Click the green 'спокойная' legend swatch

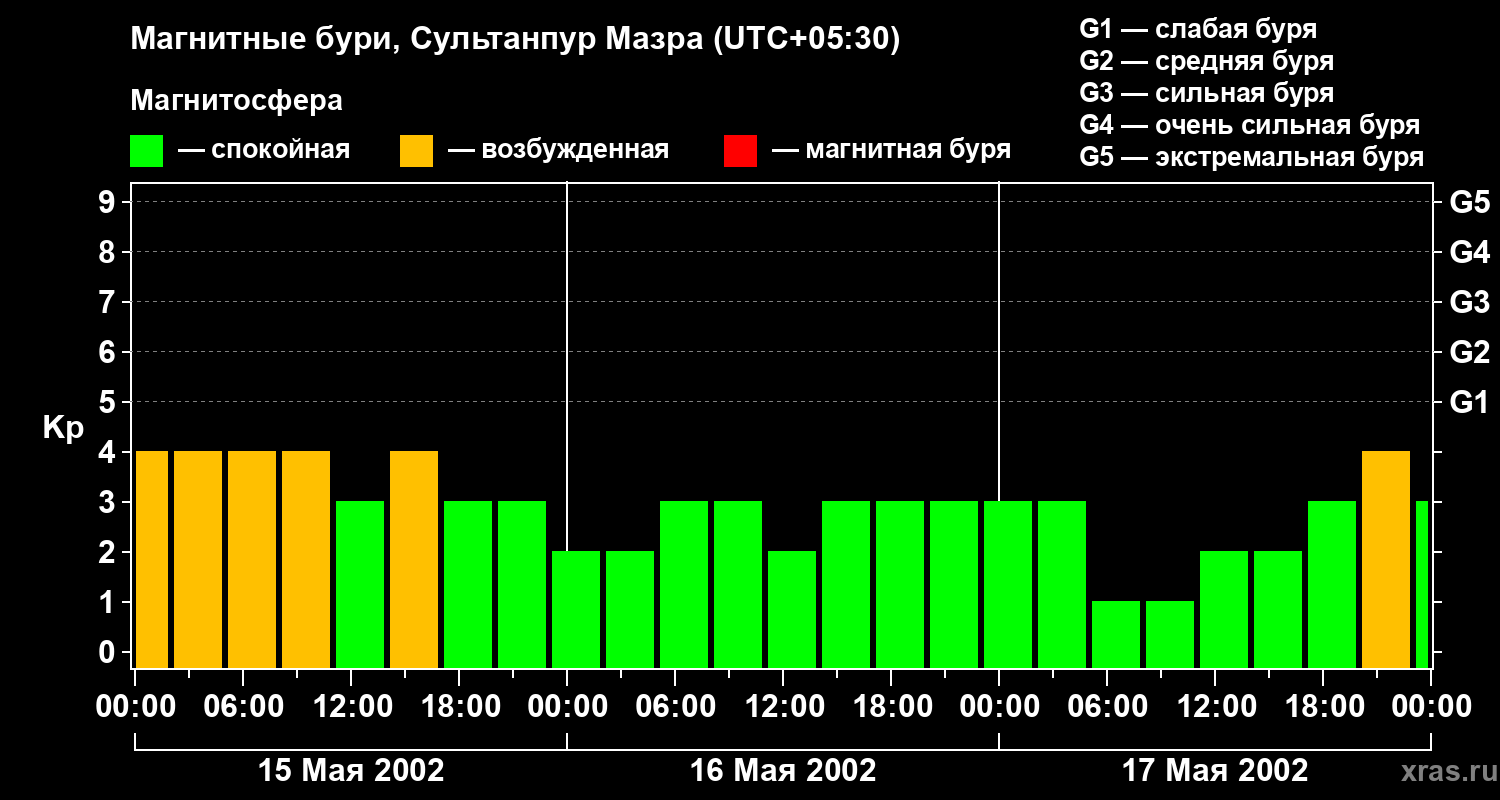point(146,151)
